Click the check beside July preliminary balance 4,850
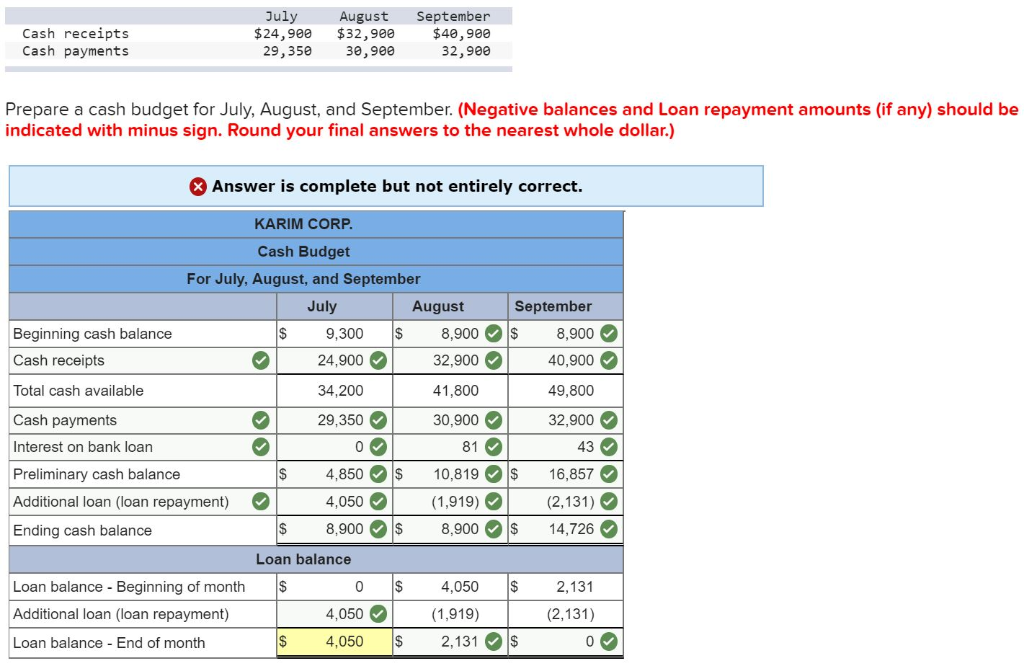 tap(378, 474)
